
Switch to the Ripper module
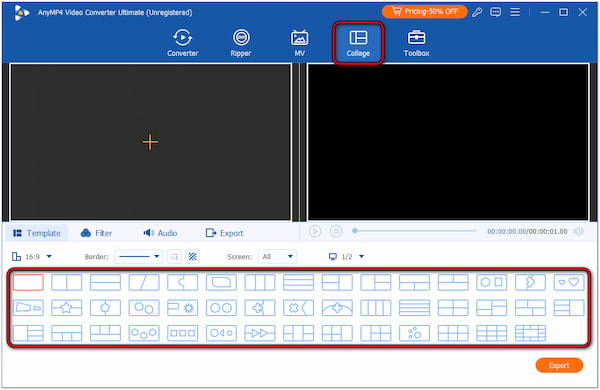(241, 43)
